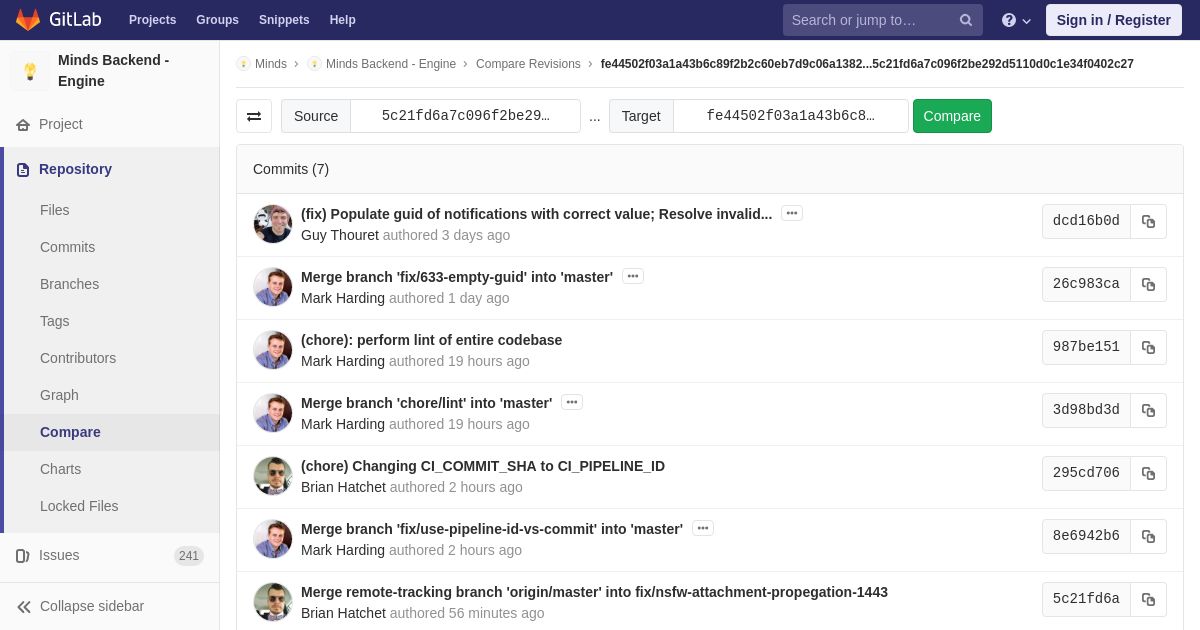Screen dimensions: 1200x630
Task: Expand commit description for Populate guid commit
Action: pos(792,213)
